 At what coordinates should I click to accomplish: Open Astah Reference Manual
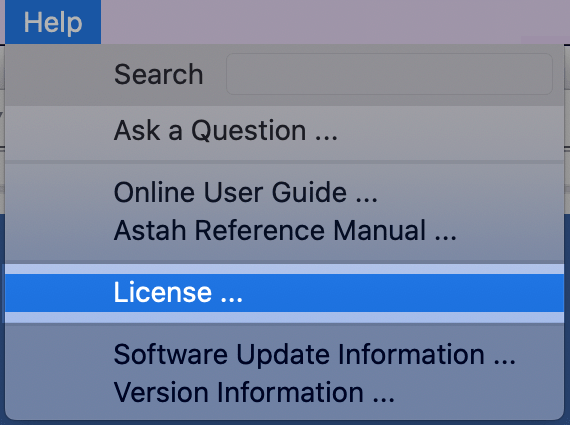coord(284,230)
